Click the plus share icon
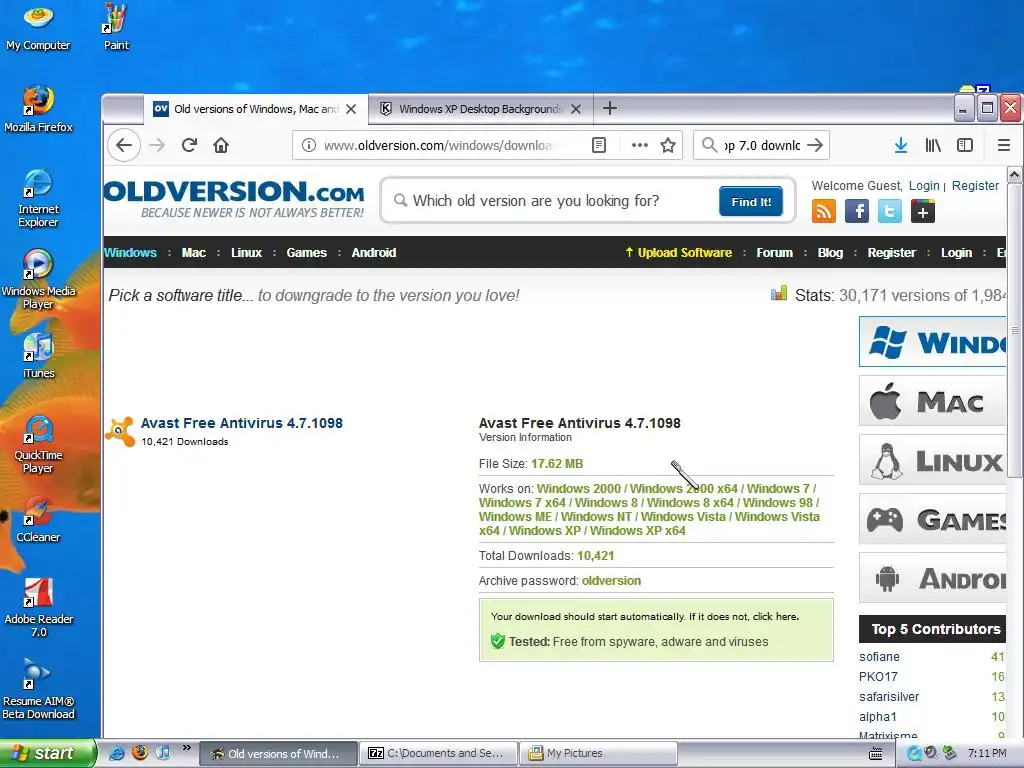This screenshot has width=1024, height=768. (923, 212)
